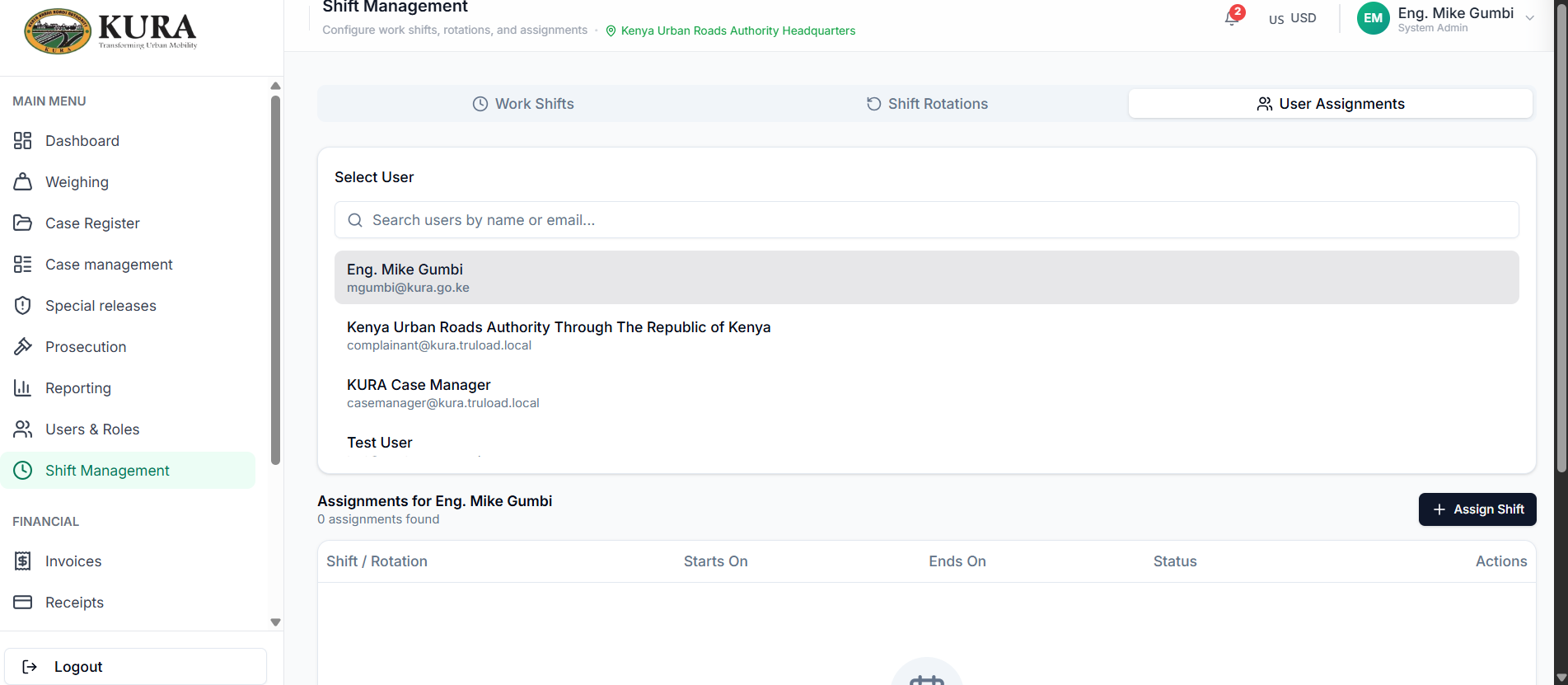Screen dimensions: 1568x685
Task: Click the Dashboard grid icon
Action: tap(23, 141)
